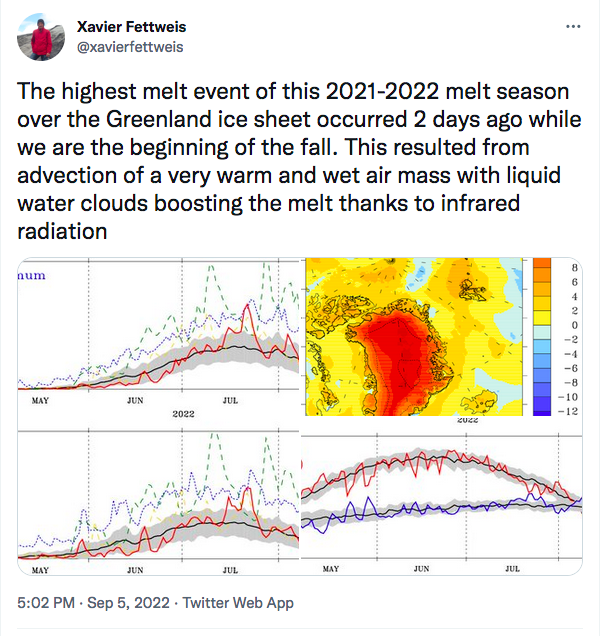Click Xavier Fettweis profile avatar
Screen dimensions: 602x636
point(41,38)
